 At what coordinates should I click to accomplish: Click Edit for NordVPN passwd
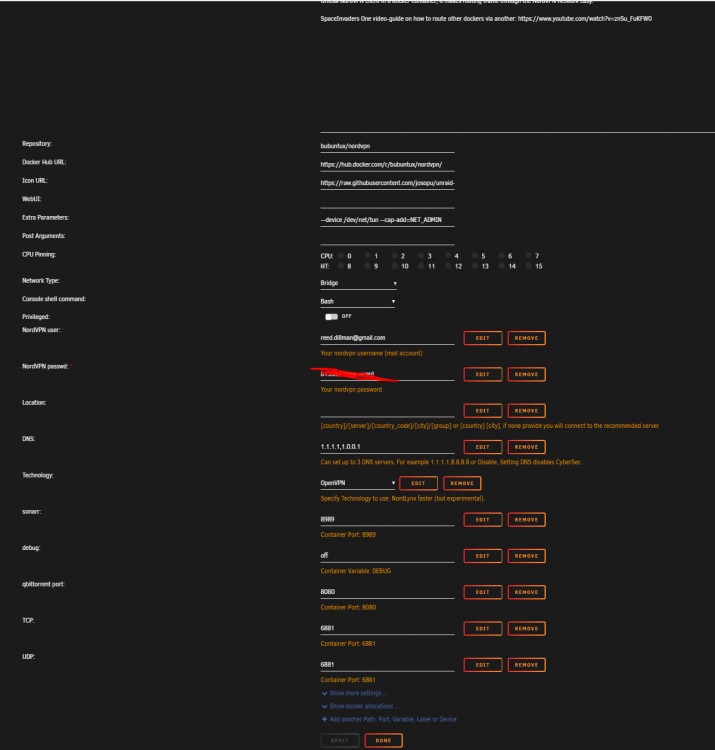[483, 375]
